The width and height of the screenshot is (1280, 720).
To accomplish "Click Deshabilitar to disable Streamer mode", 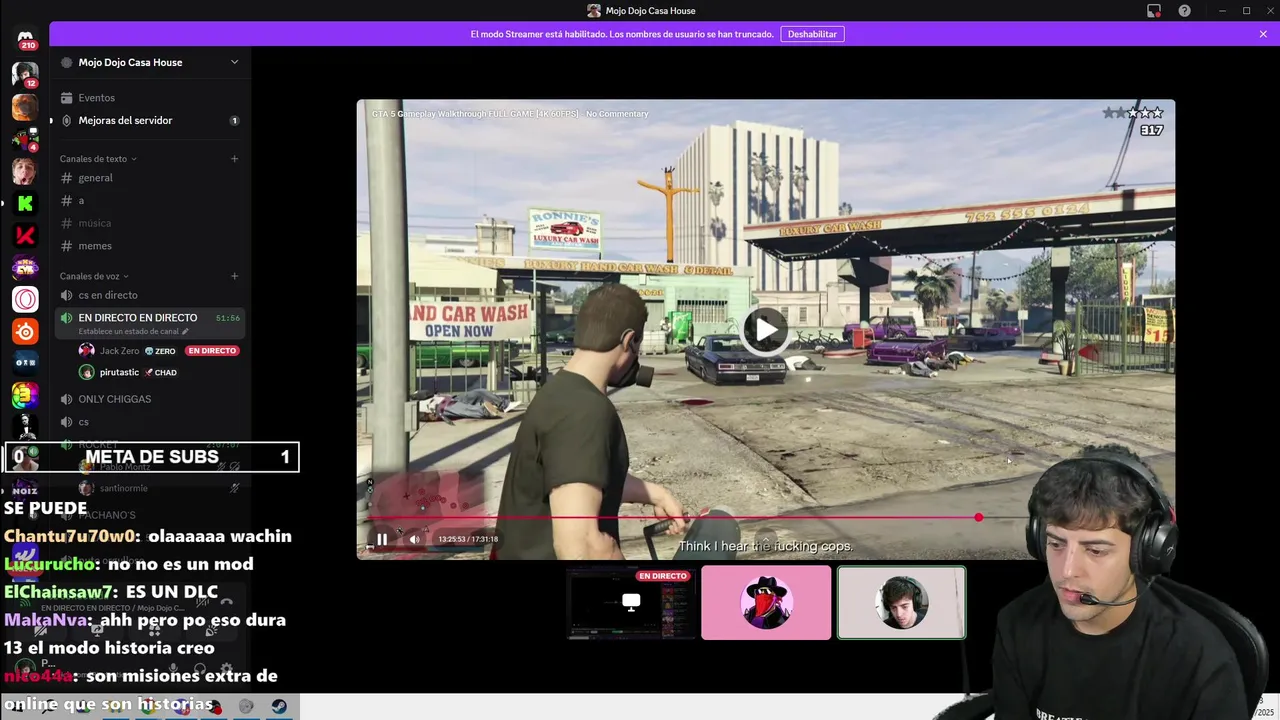I will [x=812, y=34].
